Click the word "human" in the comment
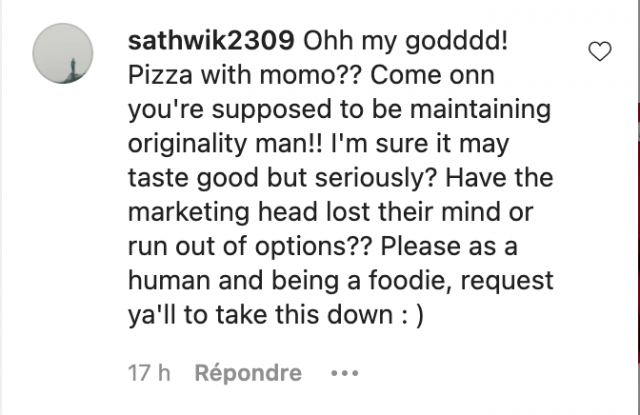Image resolution: width=640 pixels, height=415 pixels. (169, 280)
